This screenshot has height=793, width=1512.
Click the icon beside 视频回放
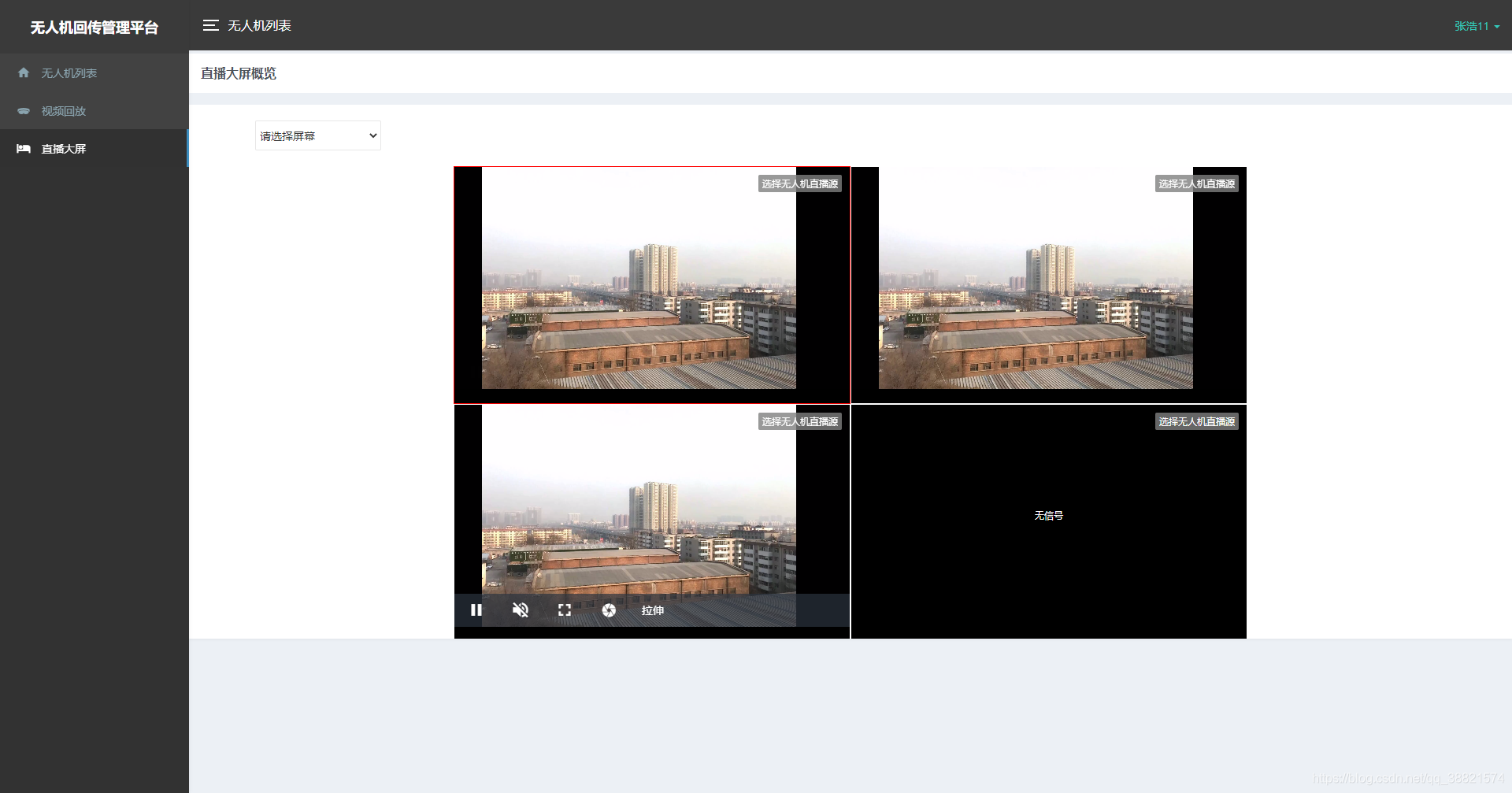pyautogui.click(x=24, y=111)
